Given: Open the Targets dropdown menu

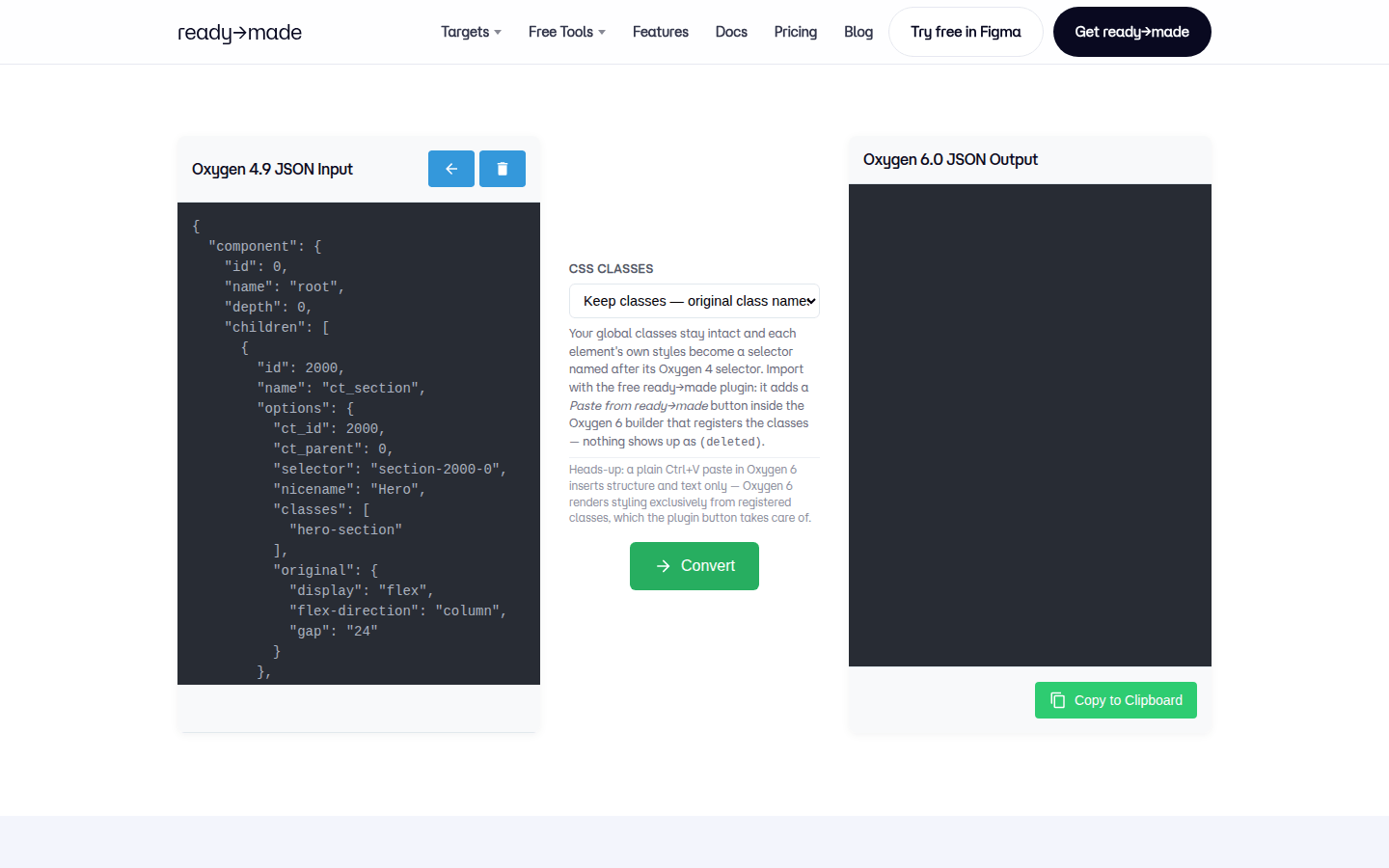Looking at the screenshot, I should (471, 32).
